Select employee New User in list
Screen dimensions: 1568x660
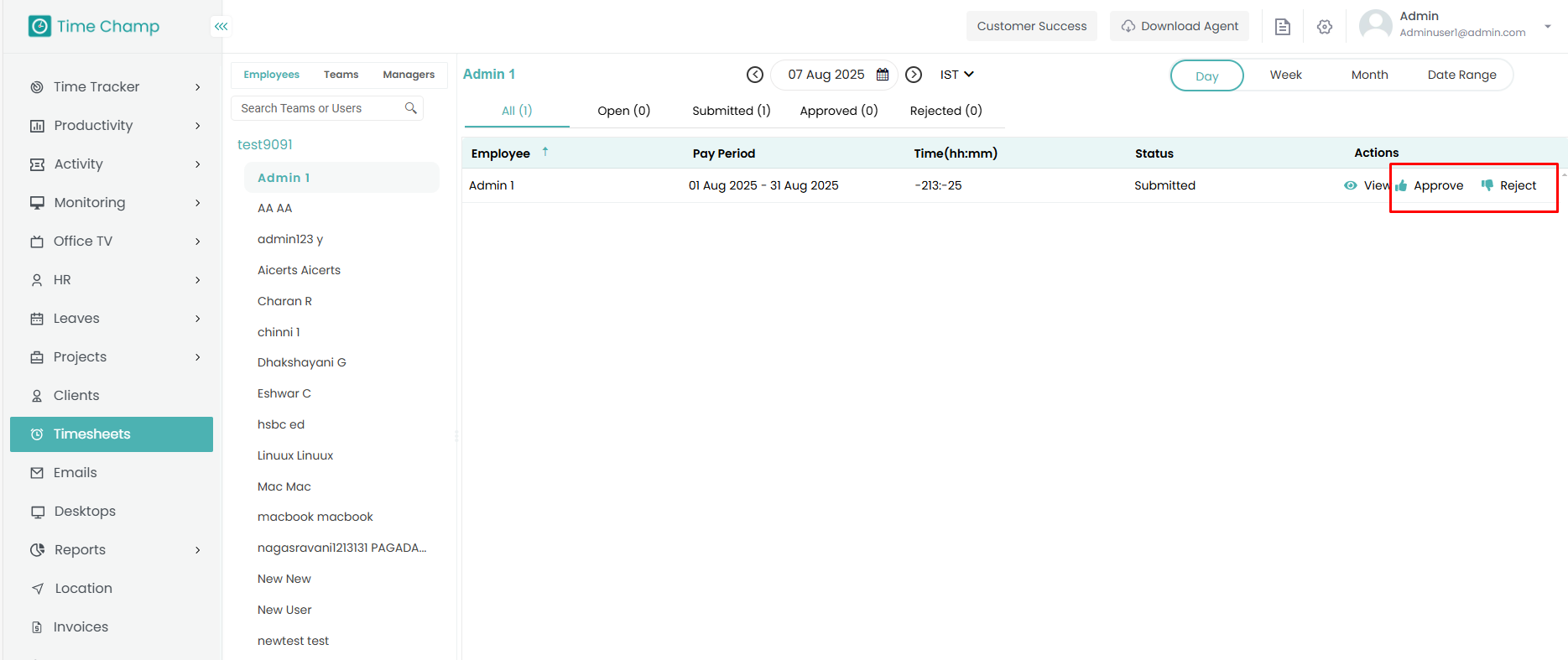coord(284,610)
